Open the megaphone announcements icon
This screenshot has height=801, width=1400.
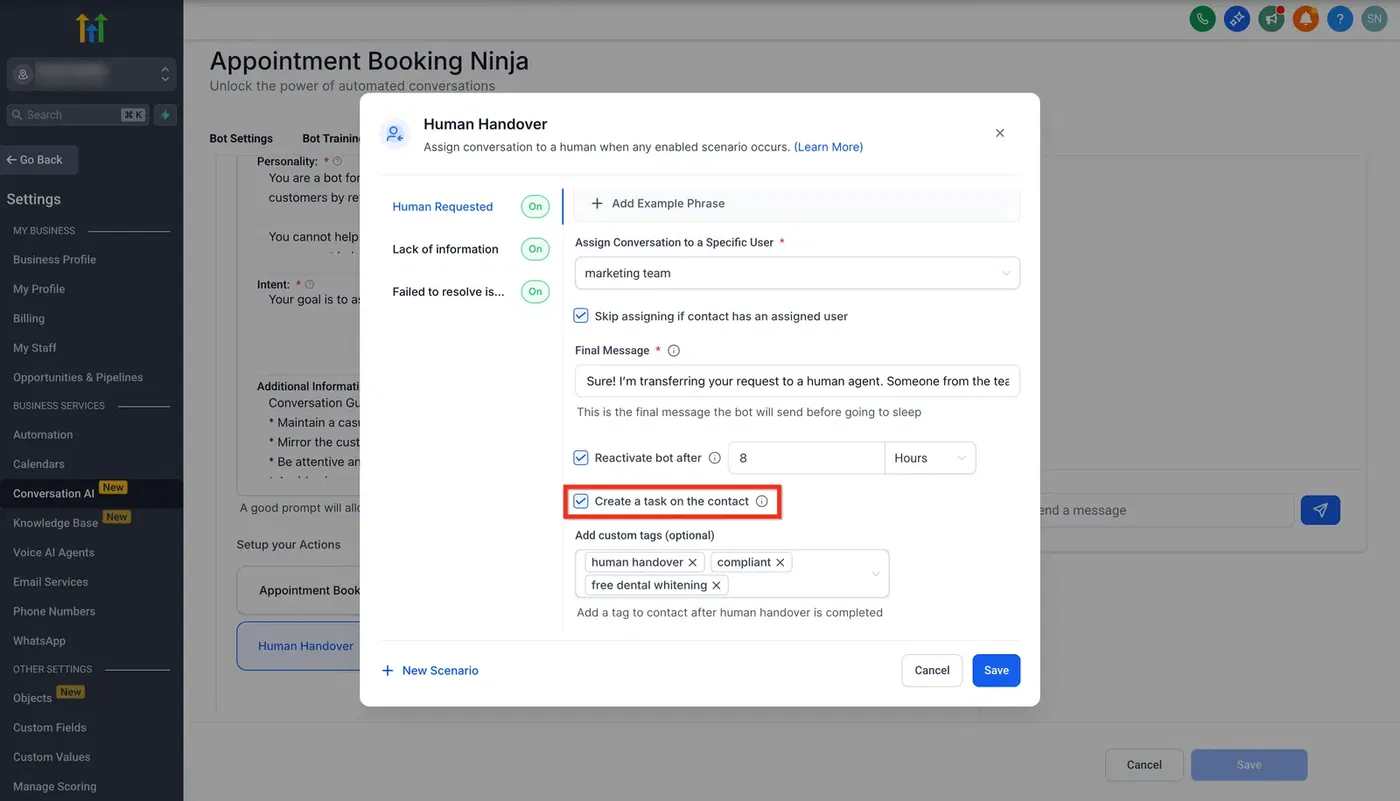pos(1272,18)
